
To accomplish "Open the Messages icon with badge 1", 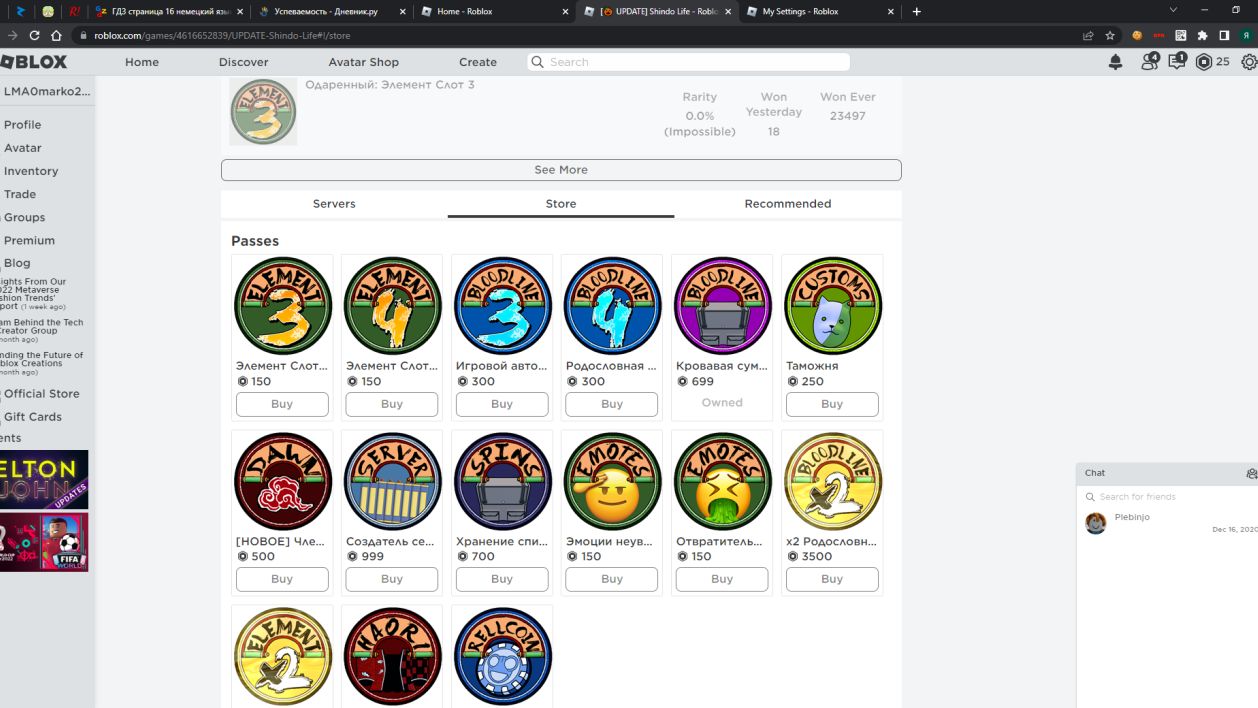I will (1177, 62).
